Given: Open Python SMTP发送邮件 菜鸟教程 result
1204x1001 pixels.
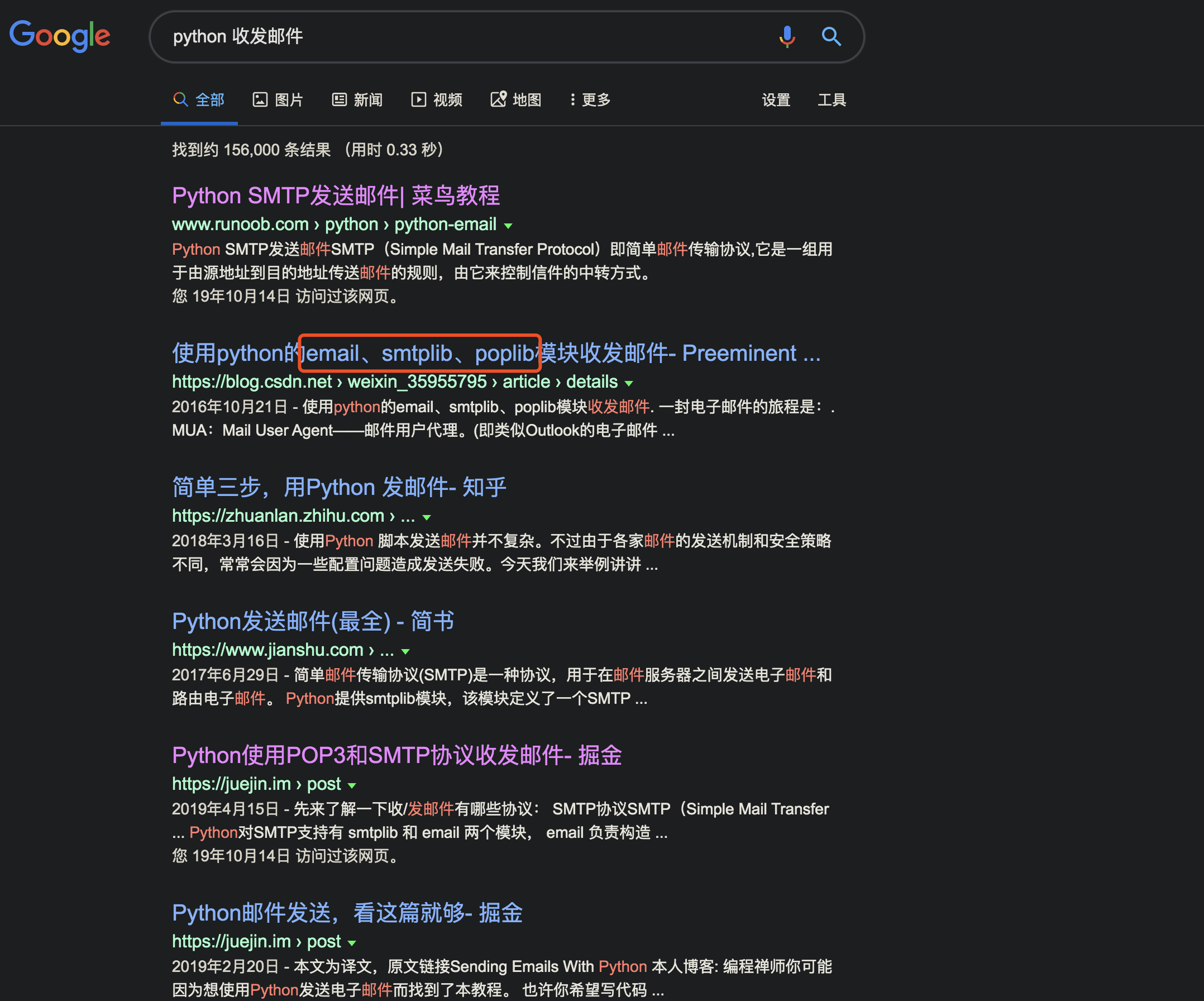Looking at the screenshot, I should (336, 196).
